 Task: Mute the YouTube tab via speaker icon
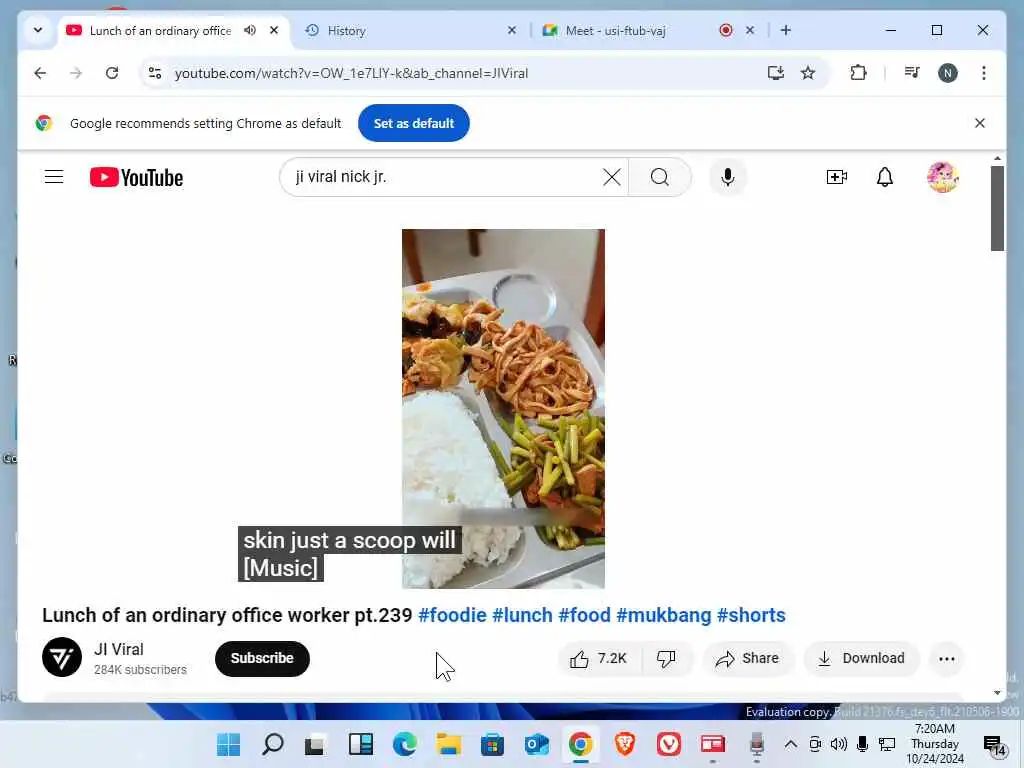249,31
